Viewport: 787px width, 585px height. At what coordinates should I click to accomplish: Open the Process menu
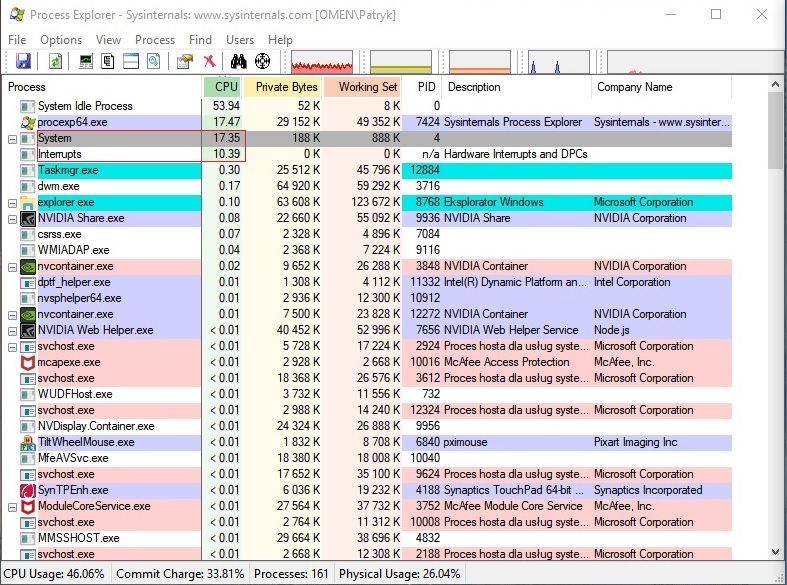[x=155, y=40]
